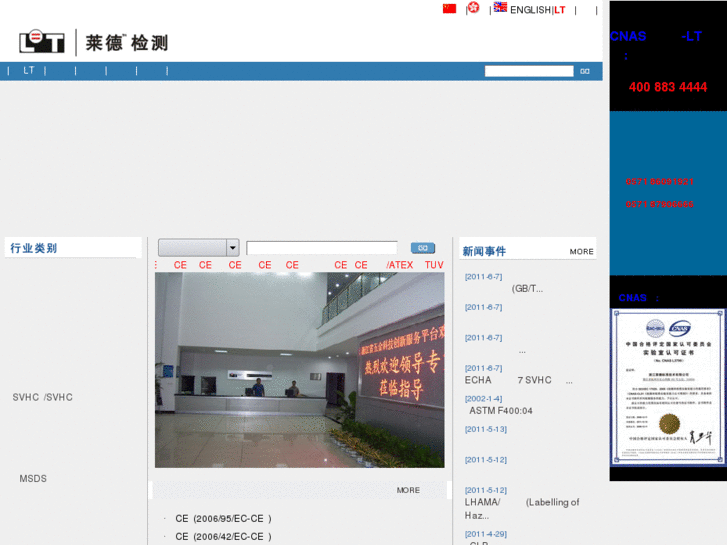Click the /ATEX link in the red keyword row
727x545 pixels.
tap(400, 265)
